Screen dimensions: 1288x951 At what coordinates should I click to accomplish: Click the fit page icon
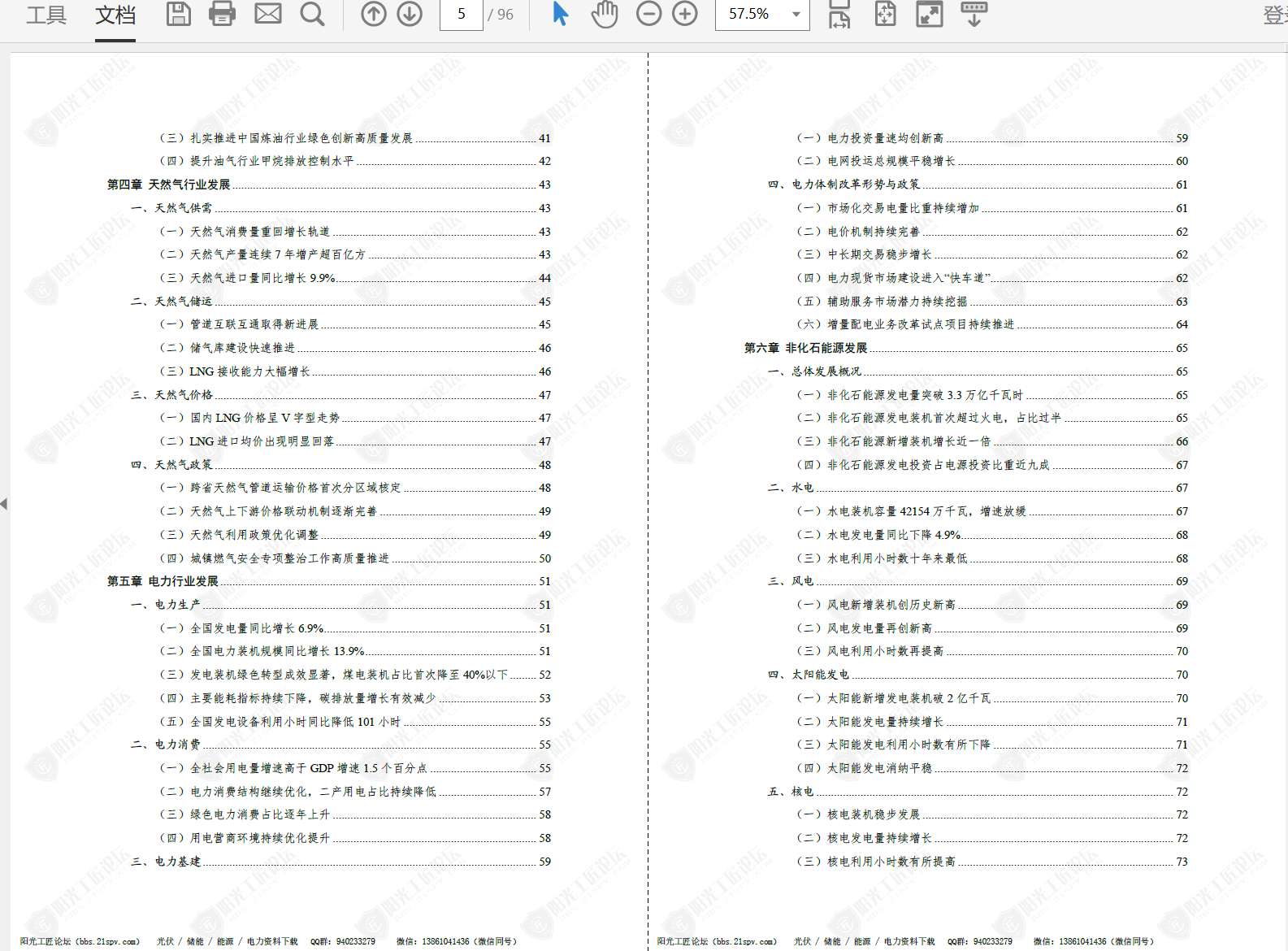[x=885, y=14]
